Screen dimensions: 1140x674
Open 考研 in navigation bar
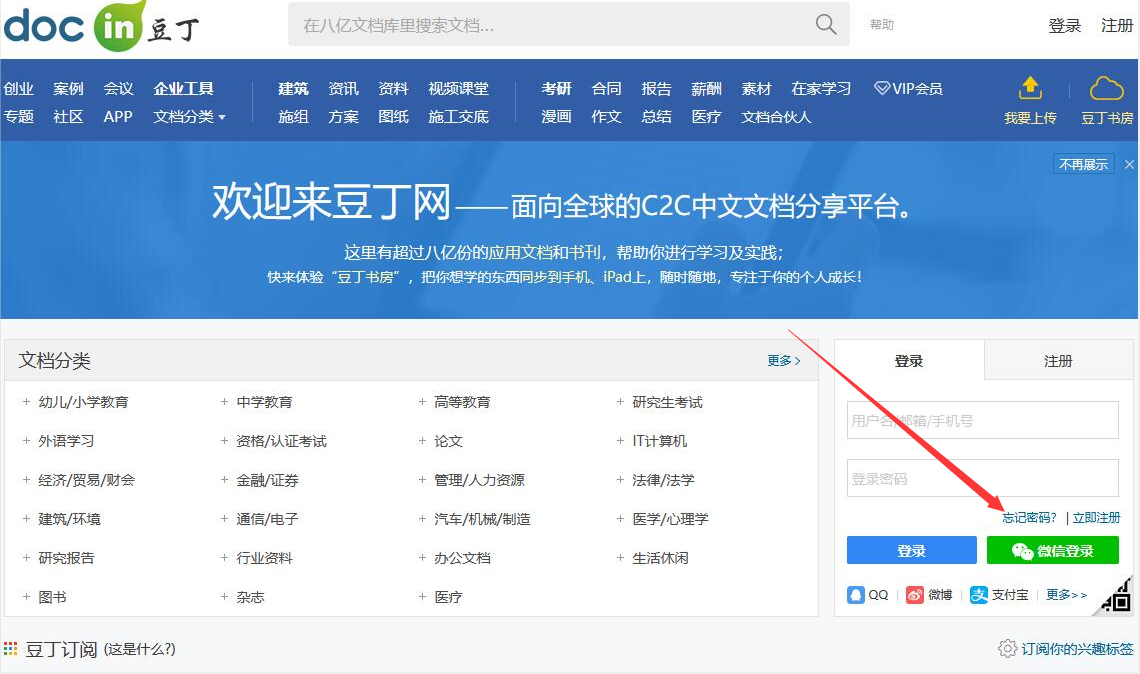point(556,89)
